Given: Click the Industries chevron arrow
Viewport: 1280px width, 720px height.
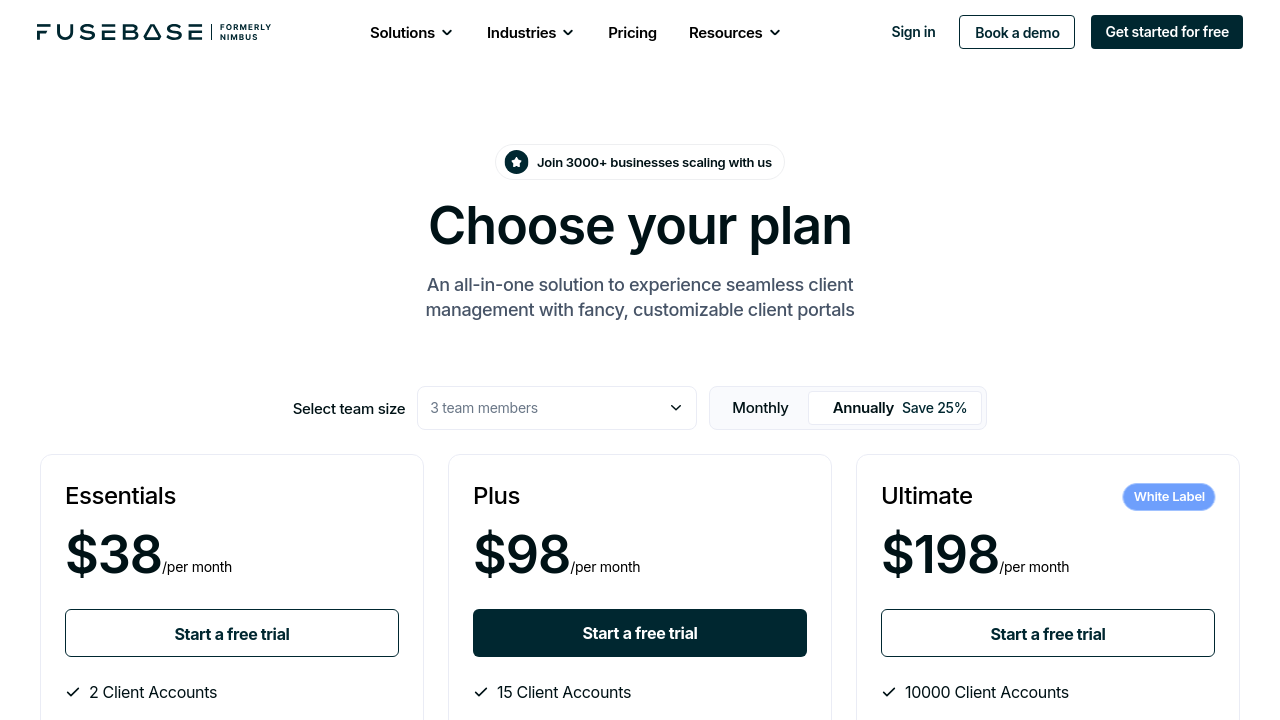Looking at the screenshot, I should pyautogui.click(x=568, y=33).
